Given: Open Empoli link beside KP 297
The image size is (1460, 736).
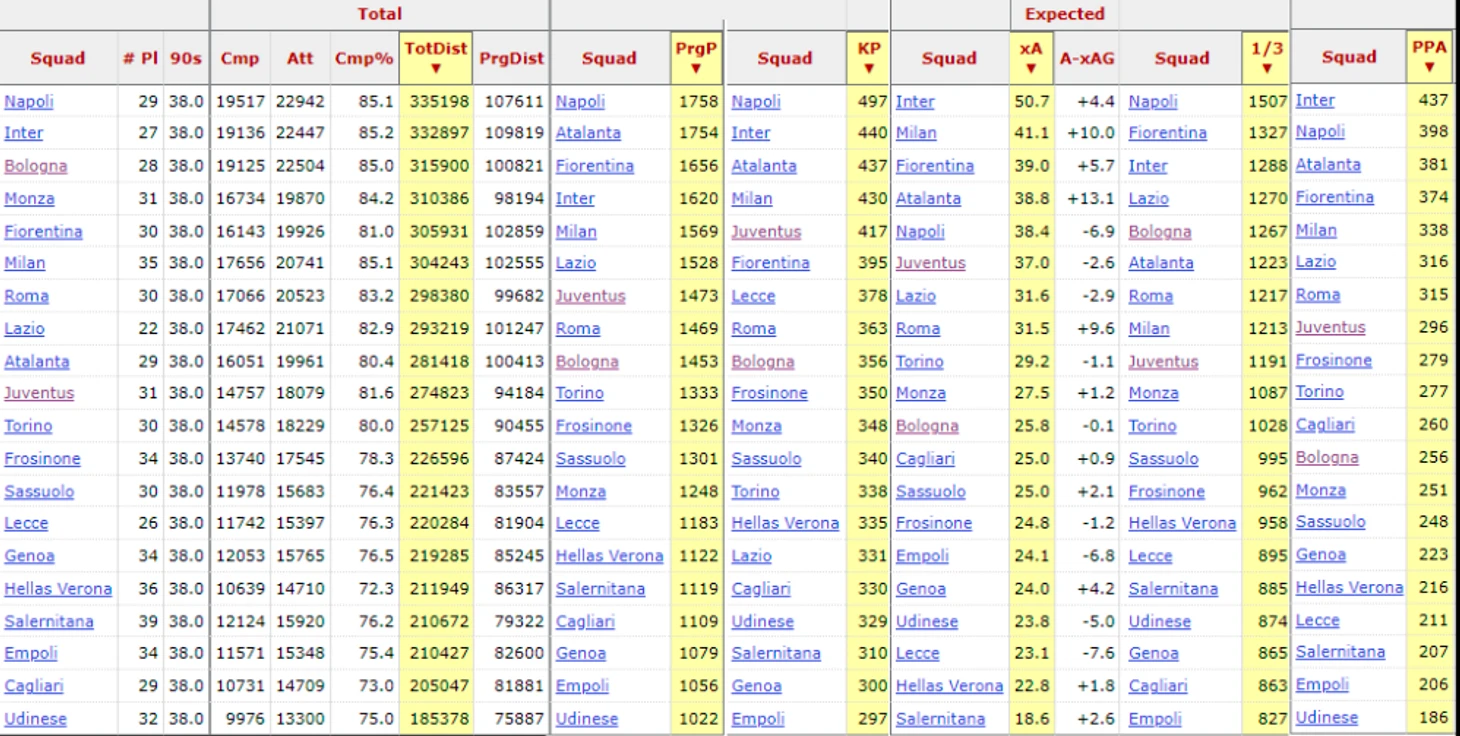Looking at the screenshot, I should (x=758, y=719).
